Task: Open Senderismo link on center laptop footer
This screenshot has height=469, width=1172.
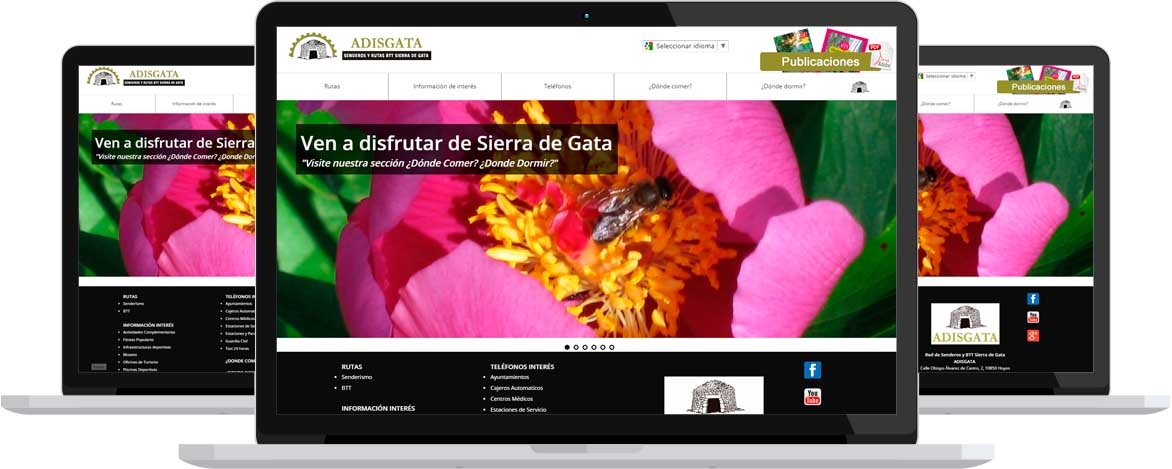Action: [x=357, y=377]
